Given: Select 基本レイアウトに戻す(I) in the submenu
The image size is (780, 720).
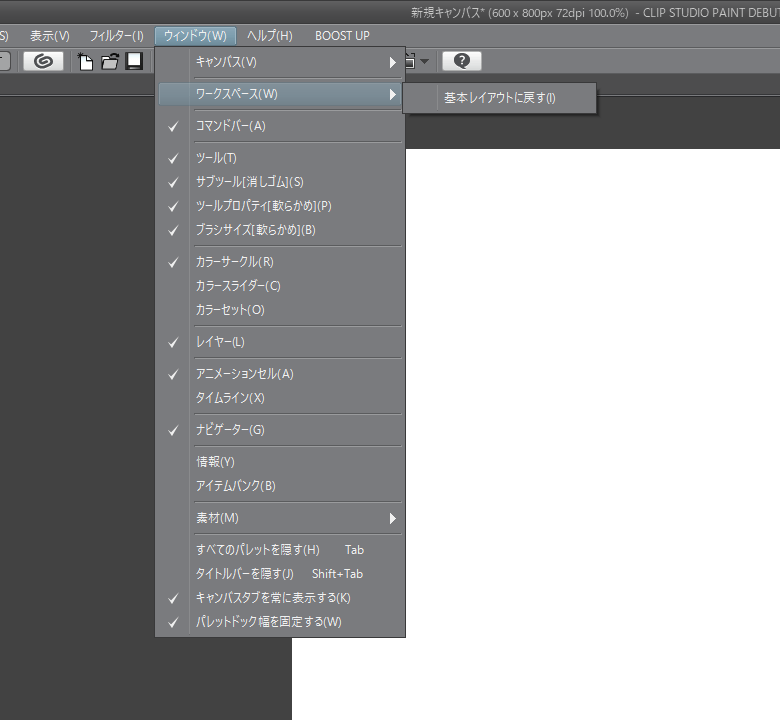Looking at the screenshot, I should (499, 98).
